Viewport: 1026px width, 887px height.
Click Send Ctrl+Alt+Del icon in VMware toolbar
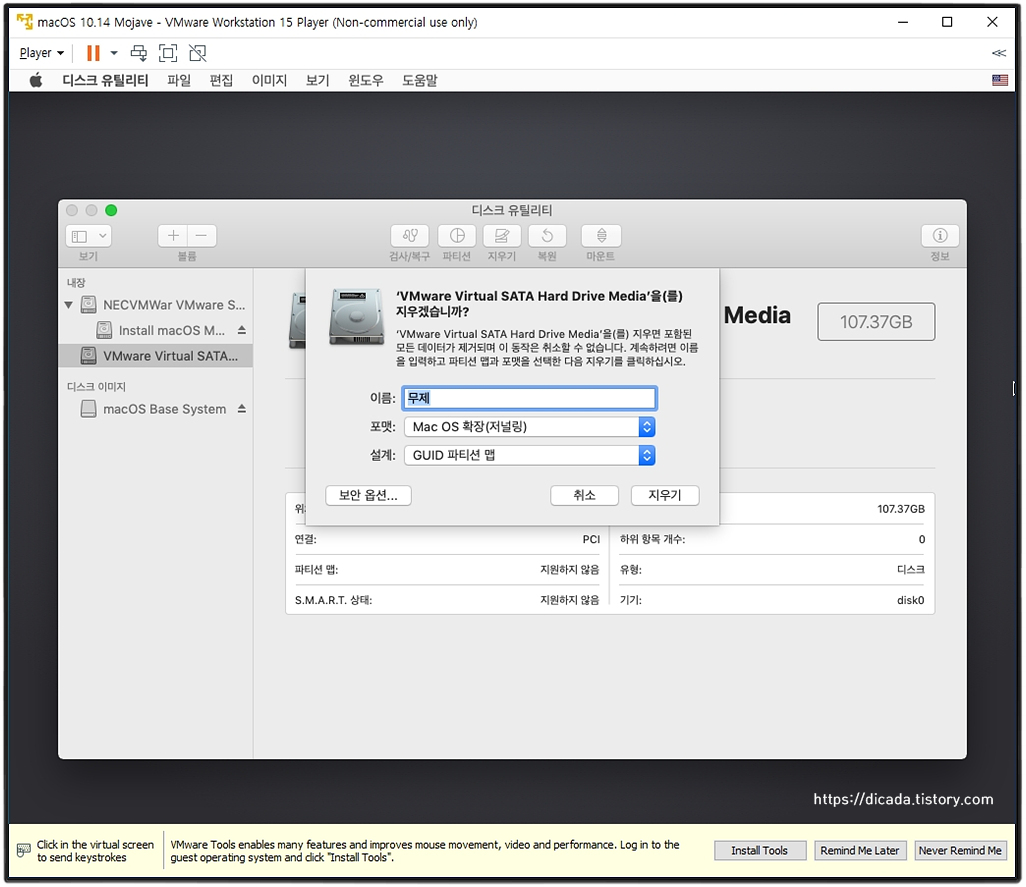[x=139, y=53]
